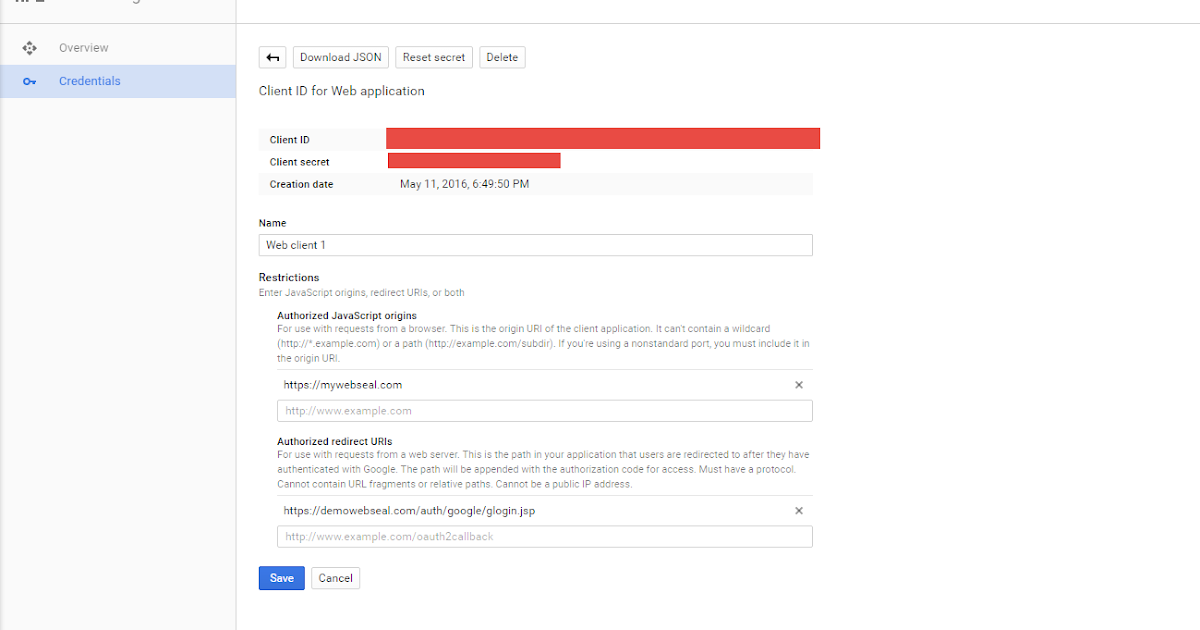Delete this credential

pyautogui.click(x=502, y=57)
